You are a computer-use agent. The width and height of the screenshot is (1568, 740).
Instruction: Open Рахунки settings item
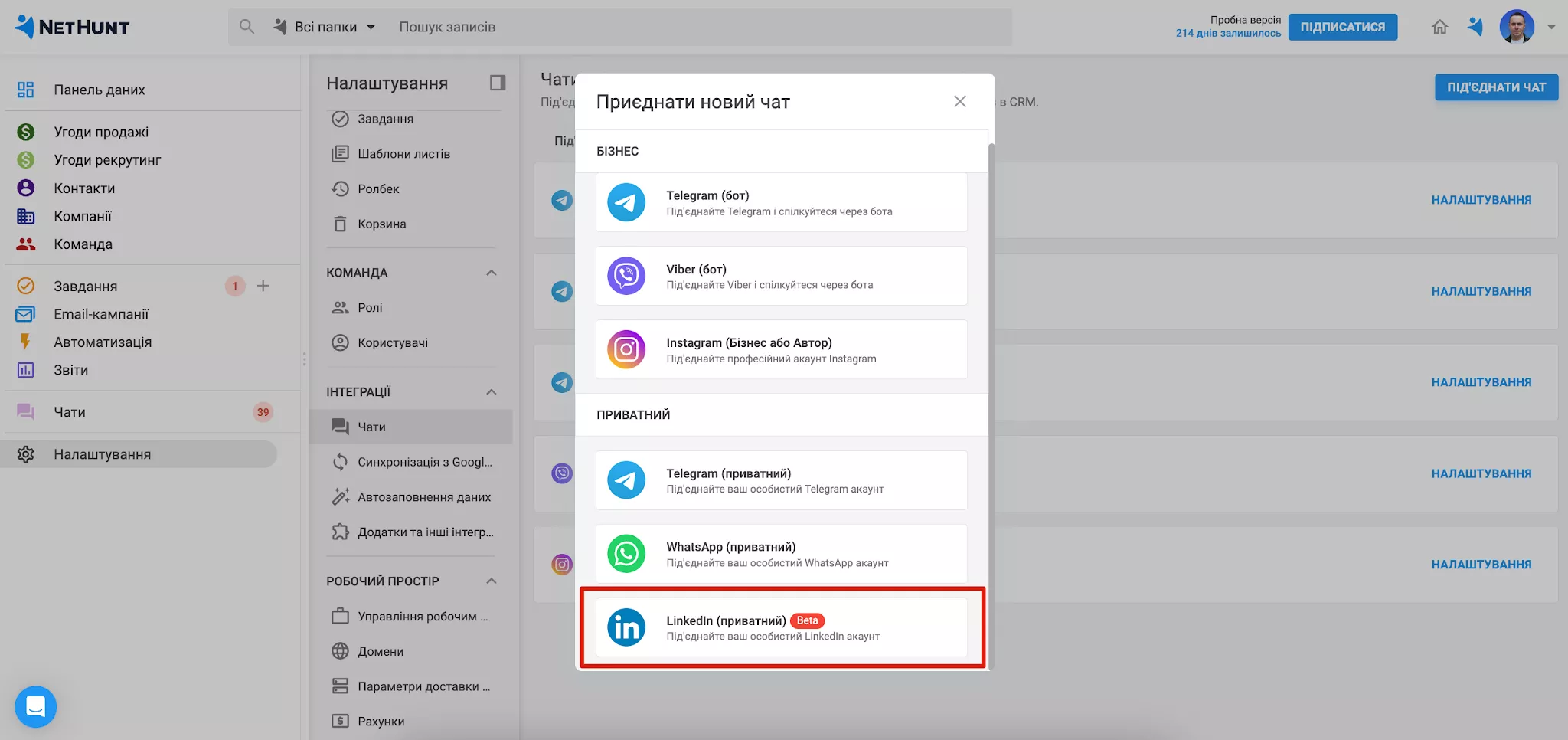click(381, 722)
